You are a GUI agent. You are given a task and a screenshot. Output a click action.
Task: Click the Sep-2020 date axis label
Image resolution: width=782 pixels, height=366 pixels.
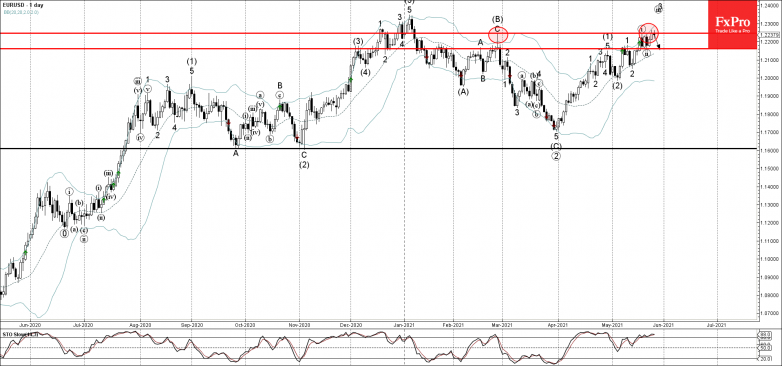(x=192, y=325)
